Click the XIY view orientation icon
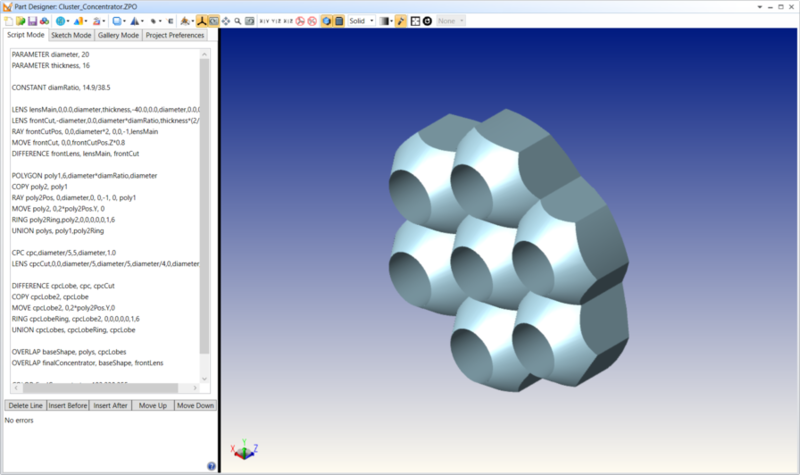800x475 pixels. [x=265, y=20]
